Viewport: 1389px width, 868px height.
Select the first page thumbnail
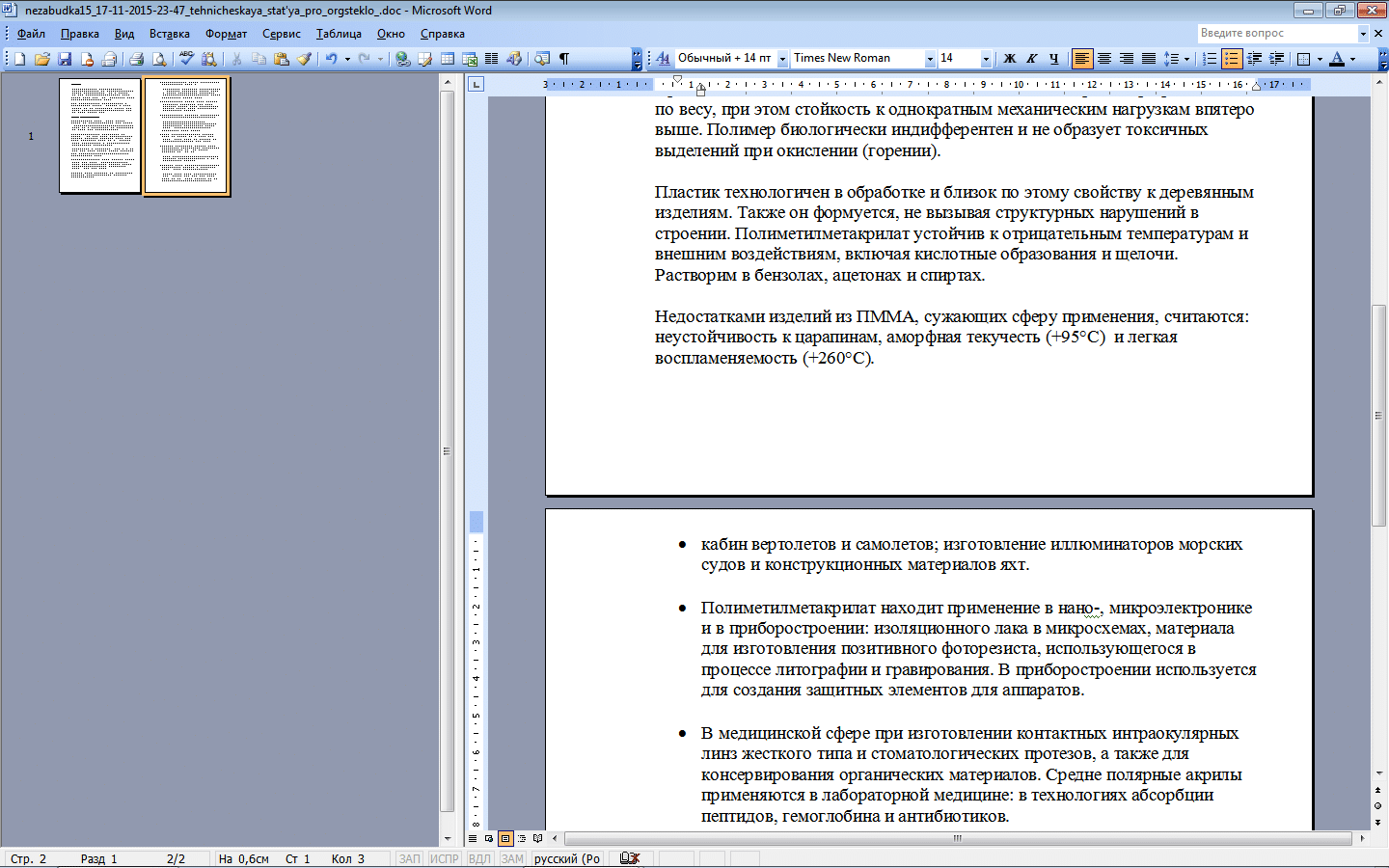[x=99, y=136]
